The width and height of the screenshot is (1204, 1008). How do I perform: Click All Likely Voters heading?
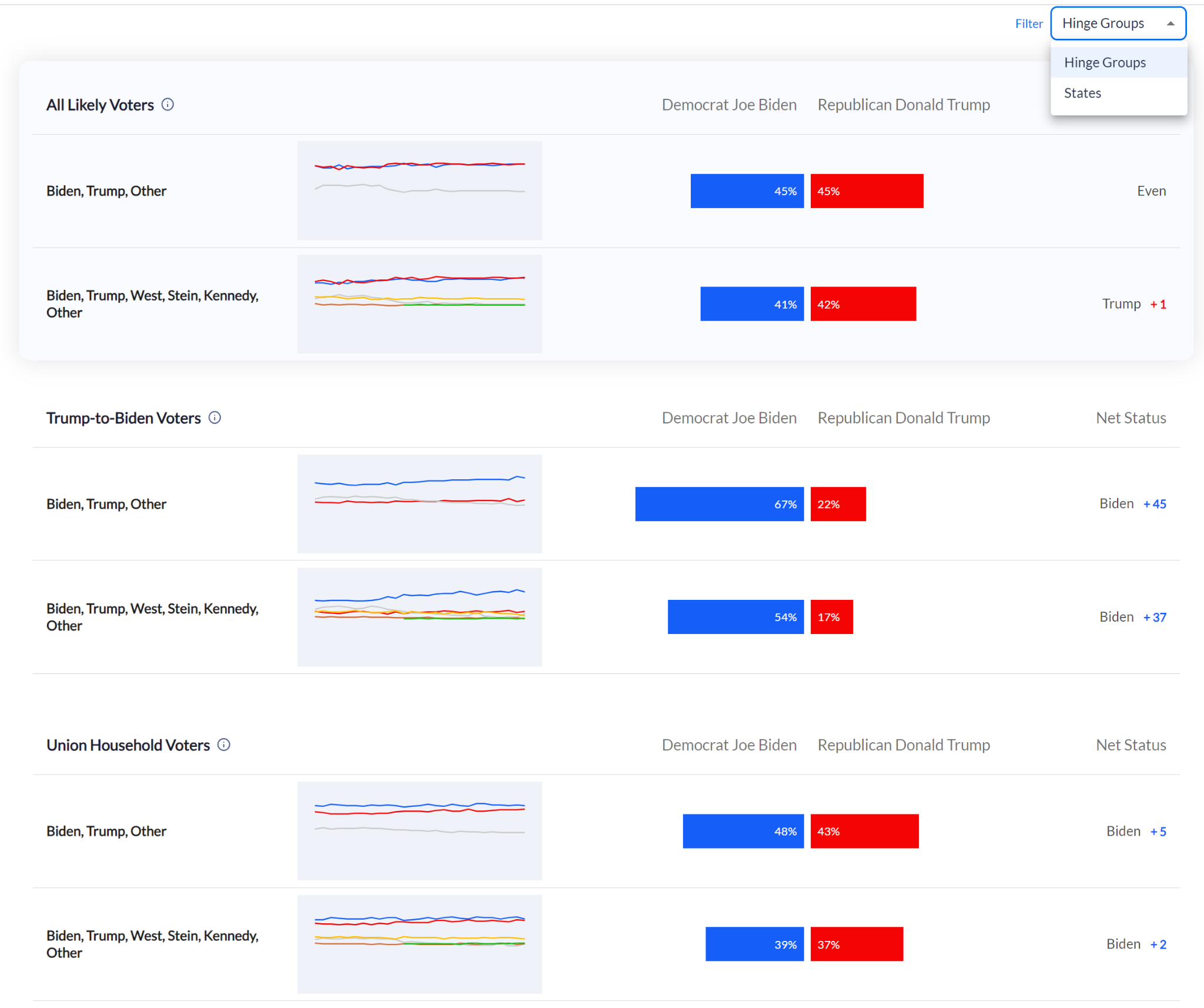100,105
